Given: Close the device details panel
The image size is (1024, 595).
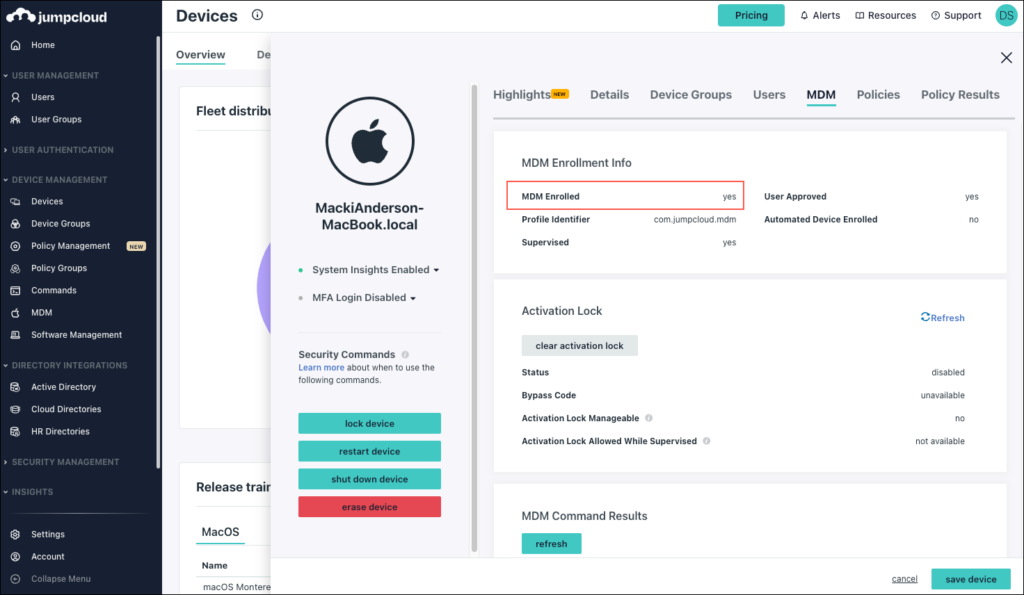Looking at the screenshot, I should pos(1006,58).
